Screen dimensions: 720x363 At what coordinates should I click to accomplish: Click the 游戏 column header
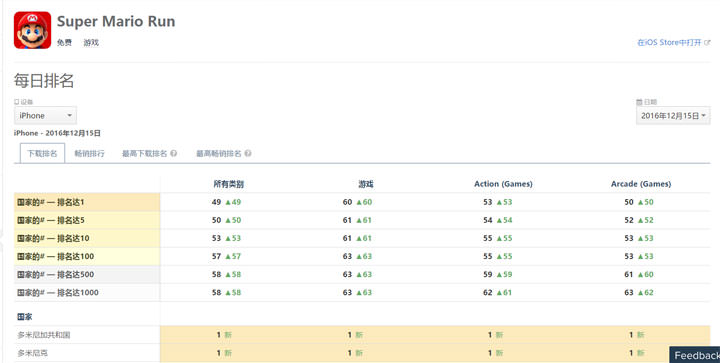[366, 184]
